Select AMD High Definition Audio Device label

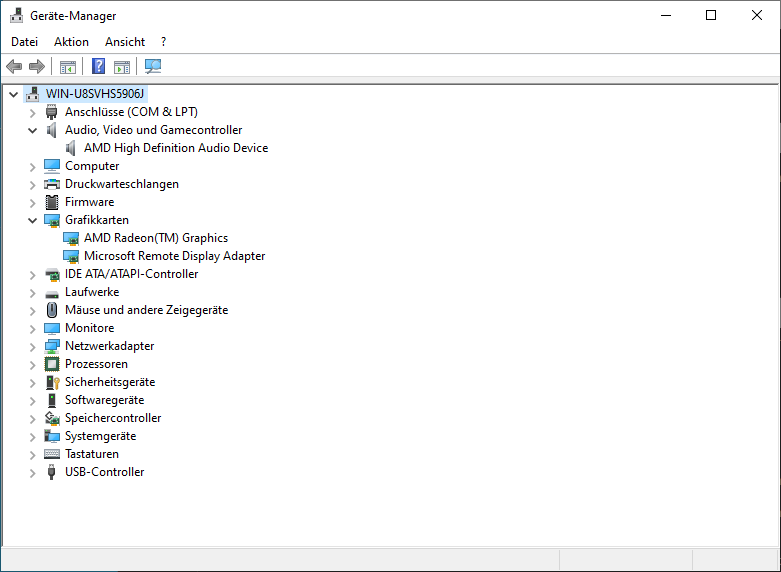(x=176, y=148)
